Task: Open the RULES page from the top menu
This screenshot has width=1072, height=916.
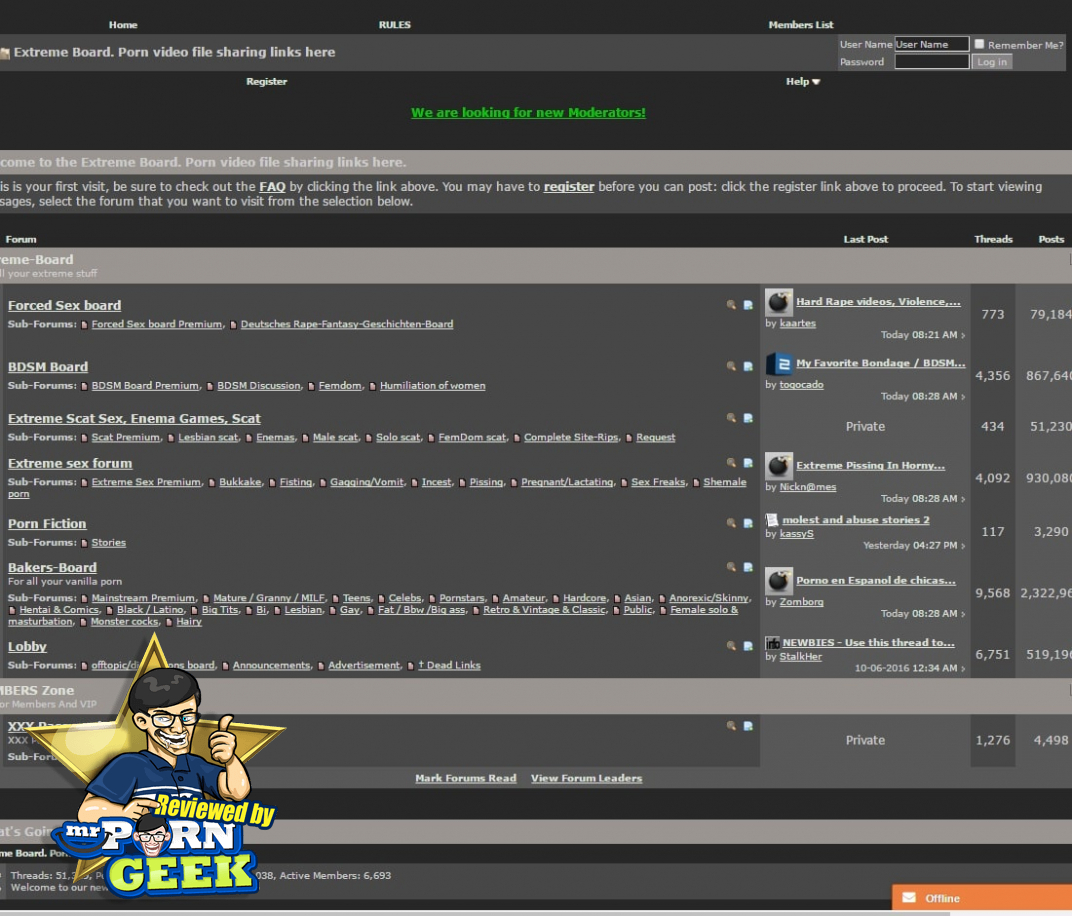Action: point(394,25)
